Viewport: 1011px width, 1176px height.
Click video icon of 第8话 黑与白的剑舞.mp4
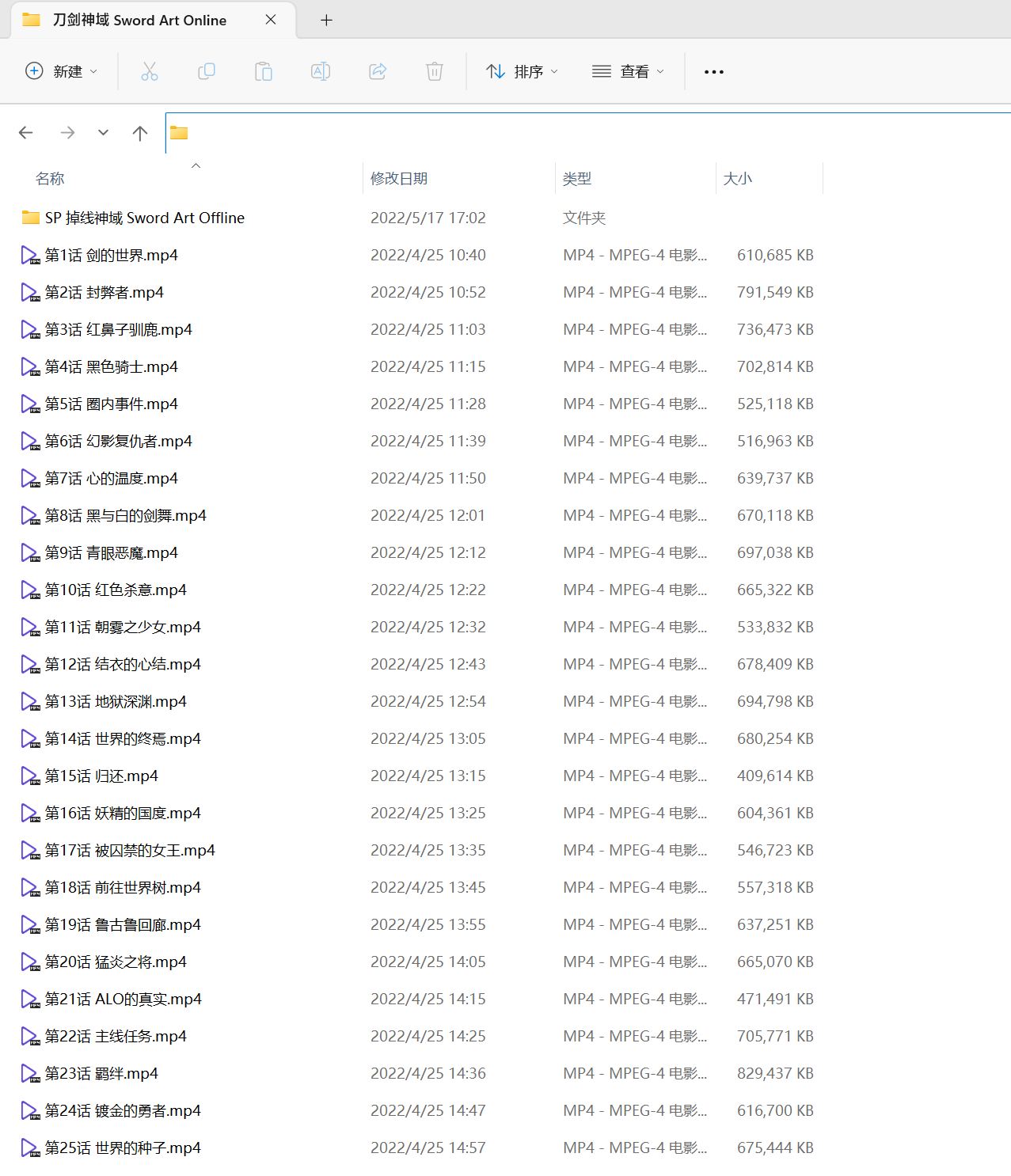[30, 515]
